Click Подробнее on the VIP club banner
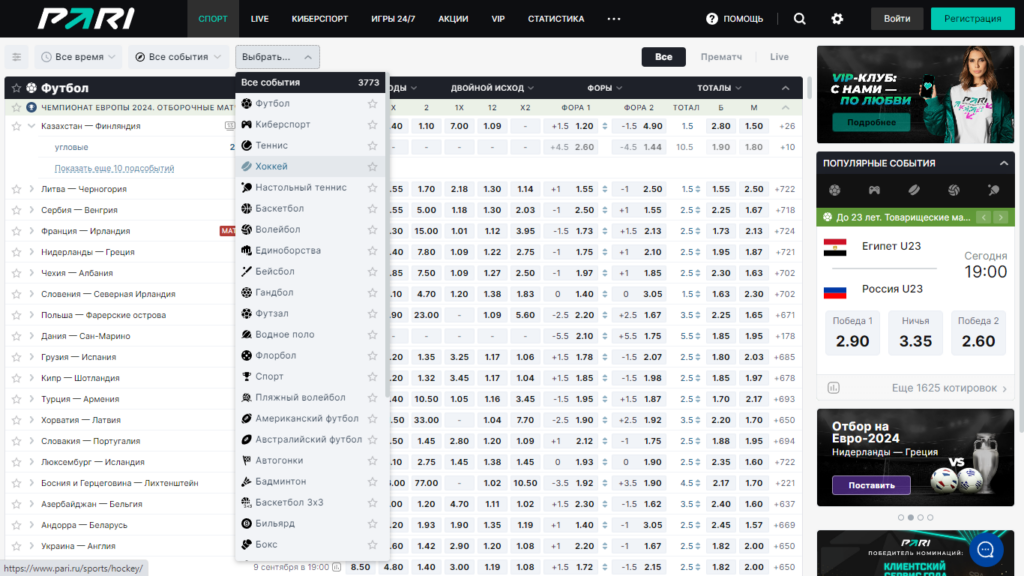The image size is (1024, 576). (871, 122)
